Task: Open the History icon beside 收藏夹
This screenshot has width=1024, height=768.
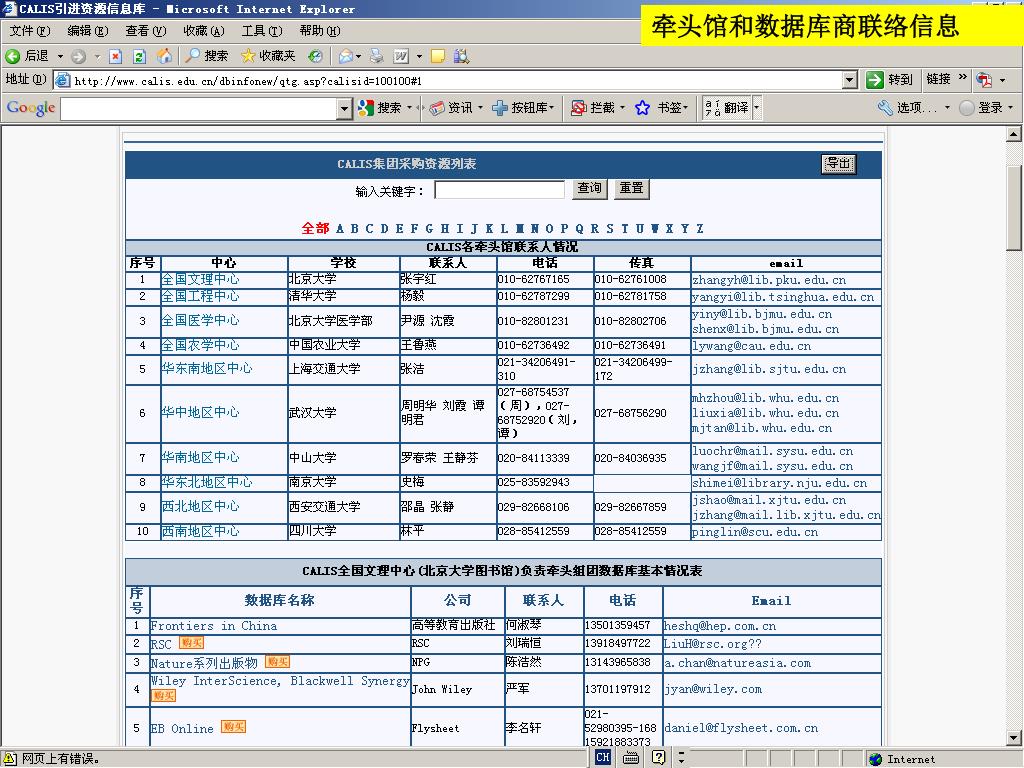Action: coord(315,56)
